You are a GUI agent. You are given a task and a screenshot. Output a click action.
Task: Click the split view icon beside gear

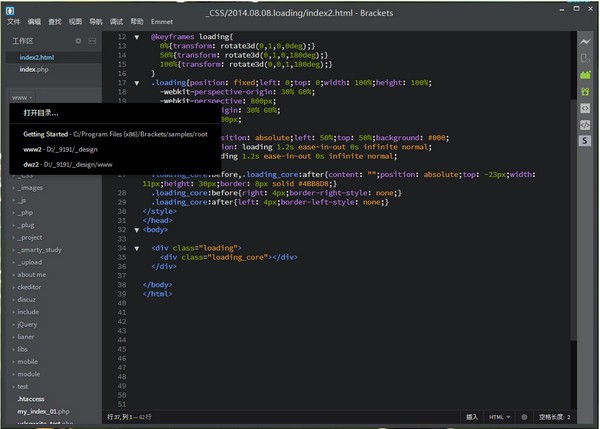(x=92, y=41)
